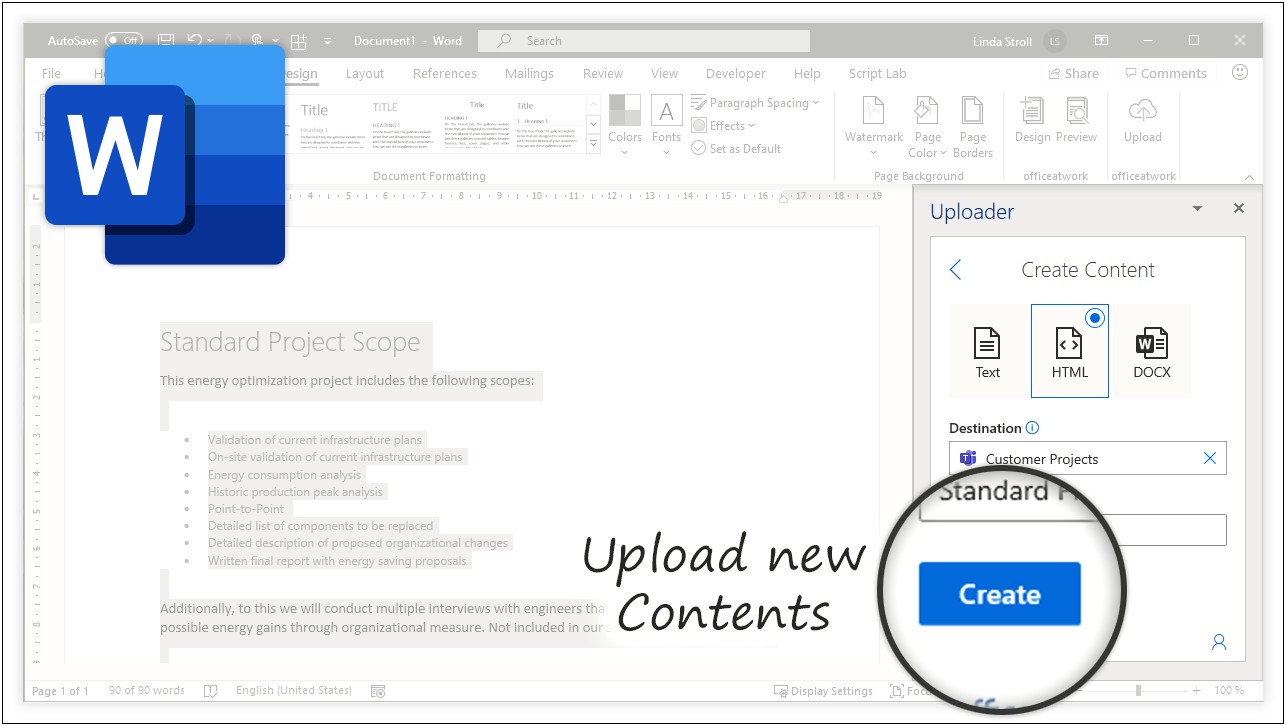Click the Set as Default check option
The height and width of the screenshot is (726, 1286).
coord(736,148)
